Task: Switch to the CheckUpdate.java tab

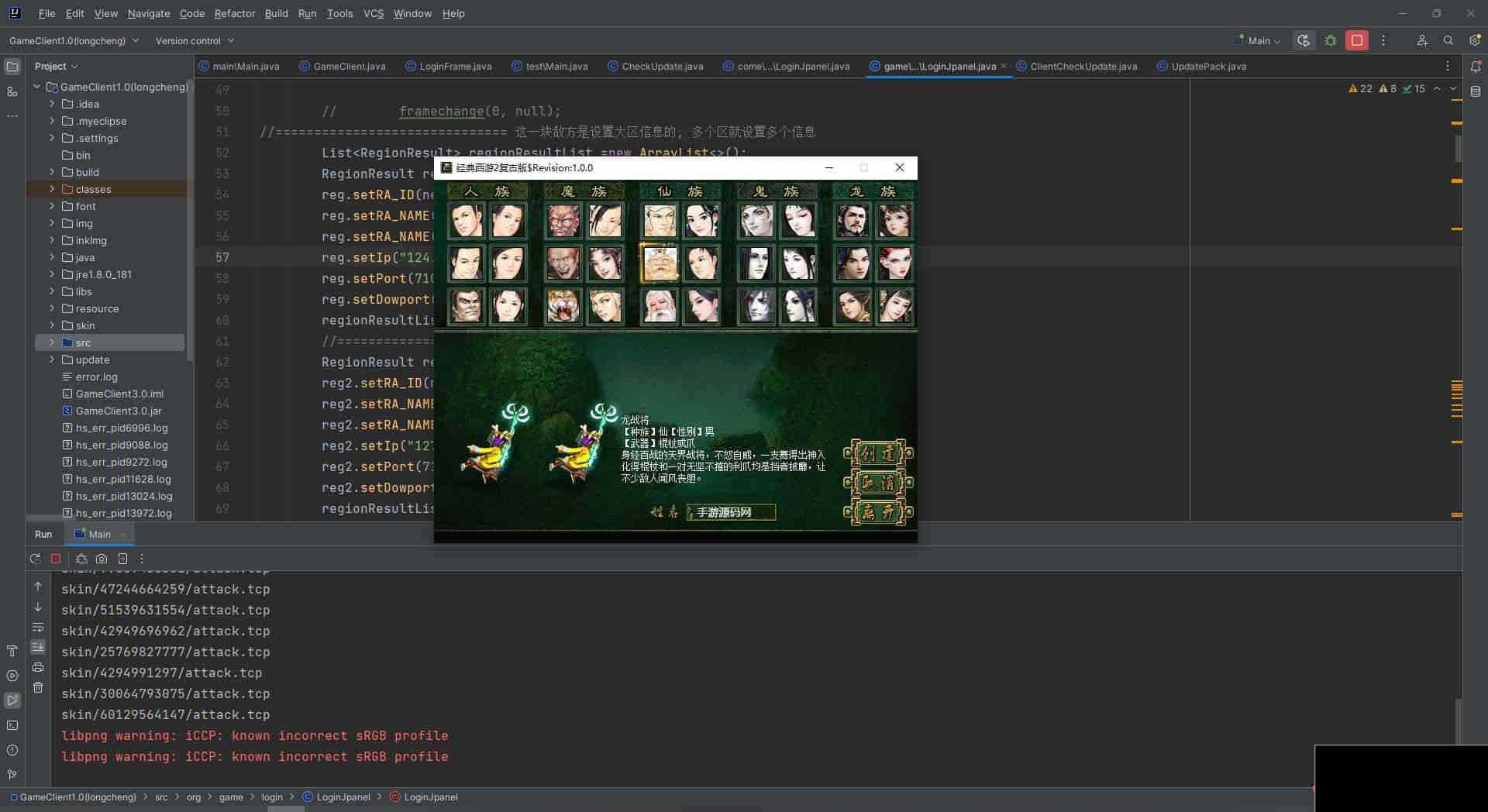Action: pos(662,67)
